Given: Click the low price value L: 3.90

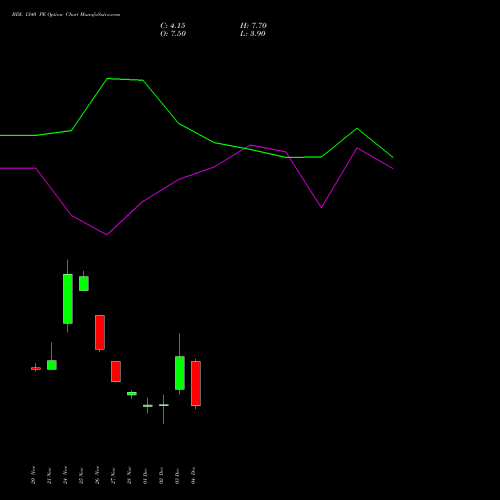Looking at the screenshot, I should (x=253, y=34).
